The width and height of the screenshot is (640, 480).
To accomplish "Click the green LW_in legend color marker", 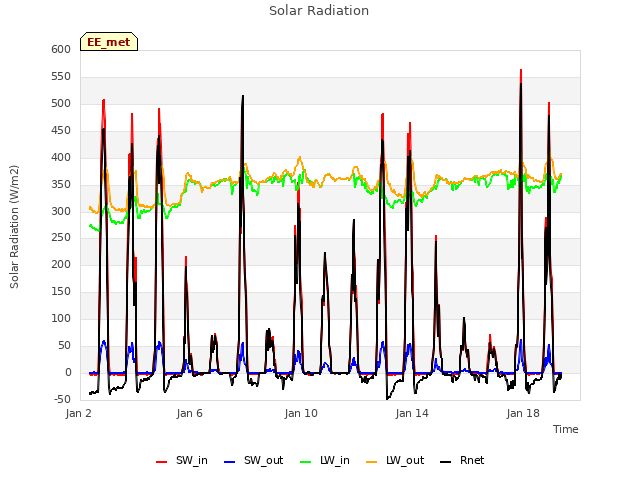I will (x=305, y=462).
